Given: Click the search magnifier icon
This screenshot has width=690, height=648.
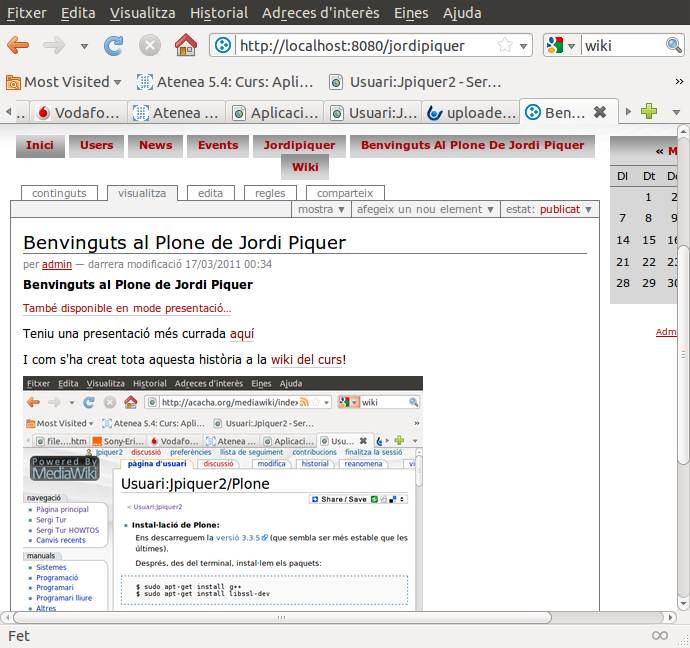Looking at the screenshot, I should 676,45.
